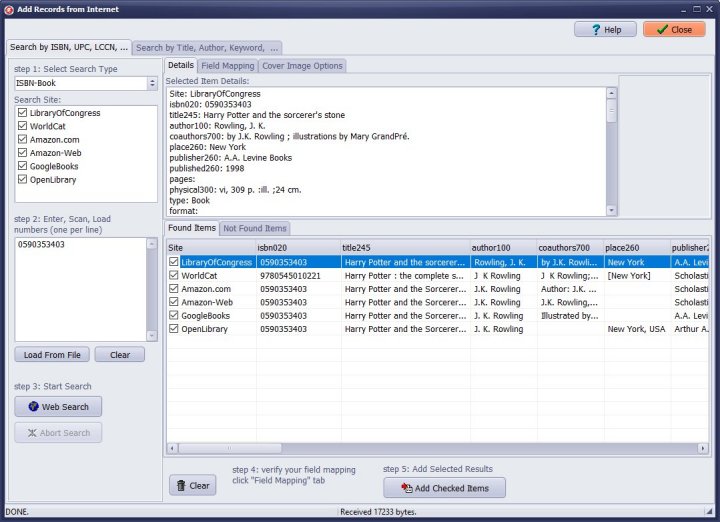This screenshot has width=720, height=522.
Task: Click the question mark Help icon
Action: click(x=596, y=29)
